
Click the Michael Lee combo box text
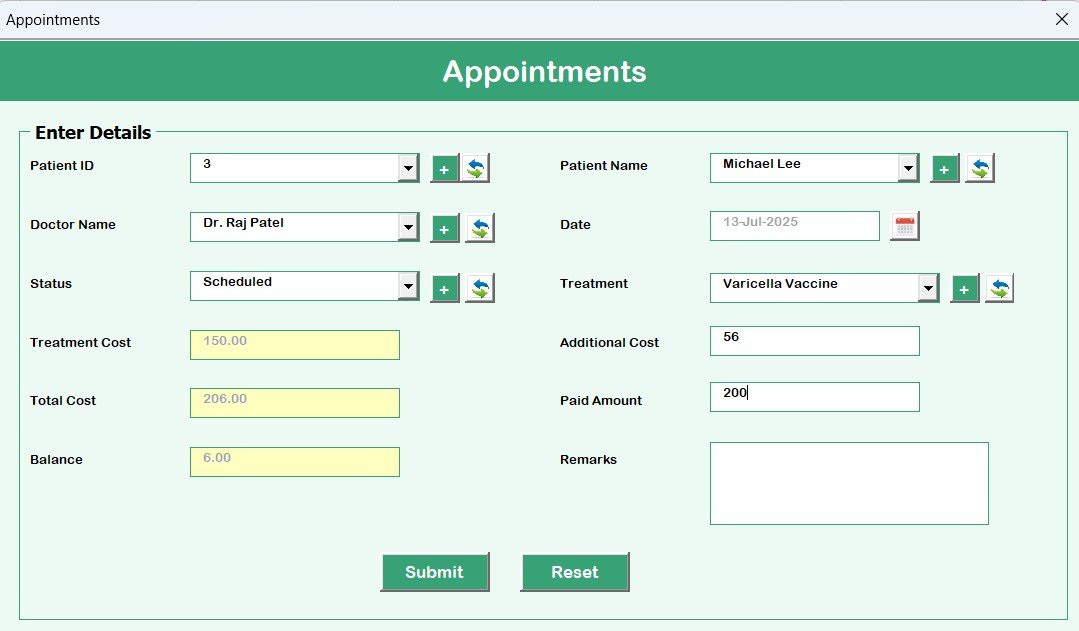762,164
